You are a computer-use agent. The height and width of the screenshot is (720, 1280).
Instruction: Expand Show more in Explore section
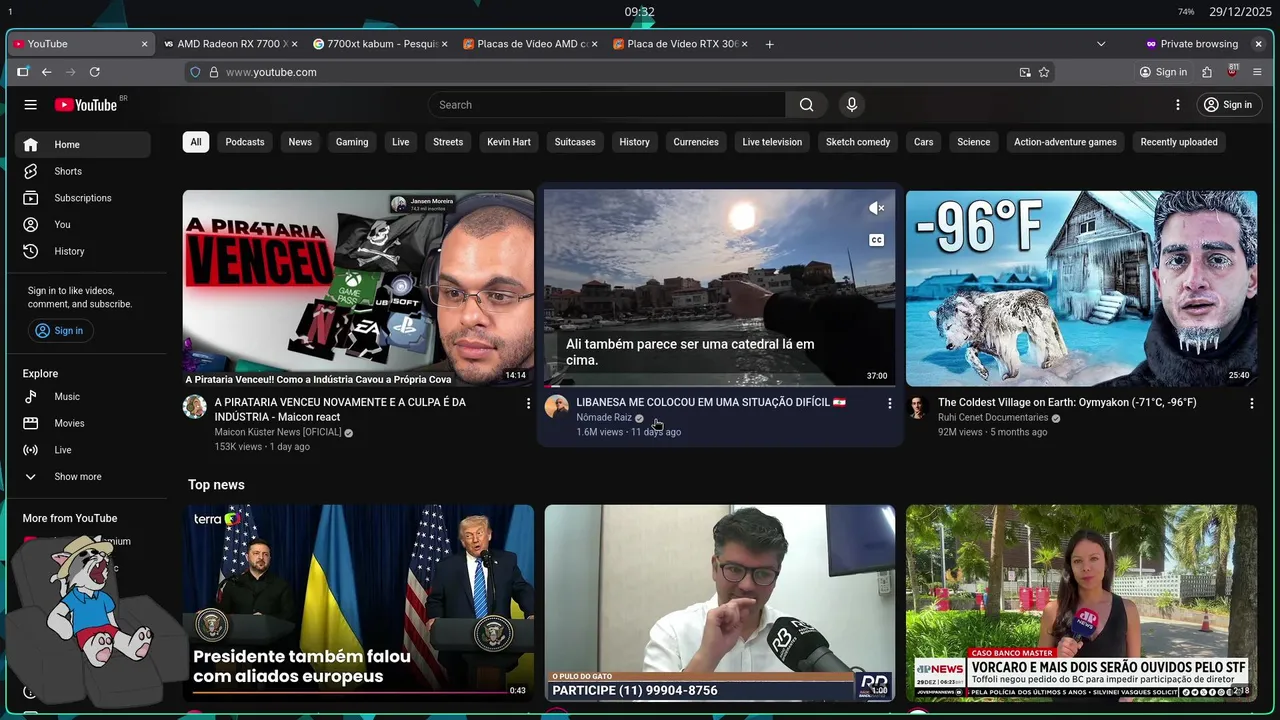pos(83,477)
